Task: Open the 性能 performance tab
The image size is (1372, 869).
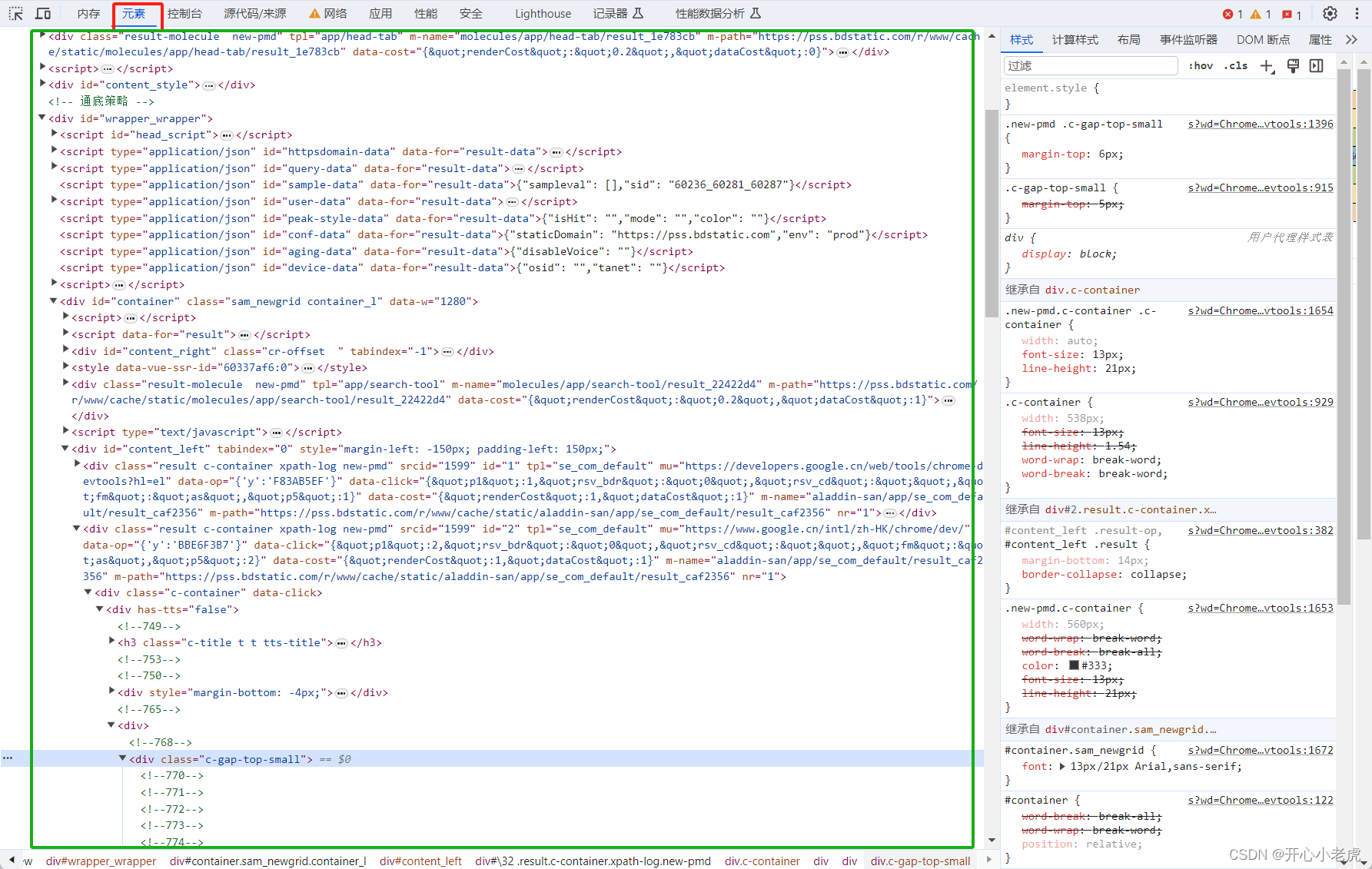Action: tap(425, 14)
